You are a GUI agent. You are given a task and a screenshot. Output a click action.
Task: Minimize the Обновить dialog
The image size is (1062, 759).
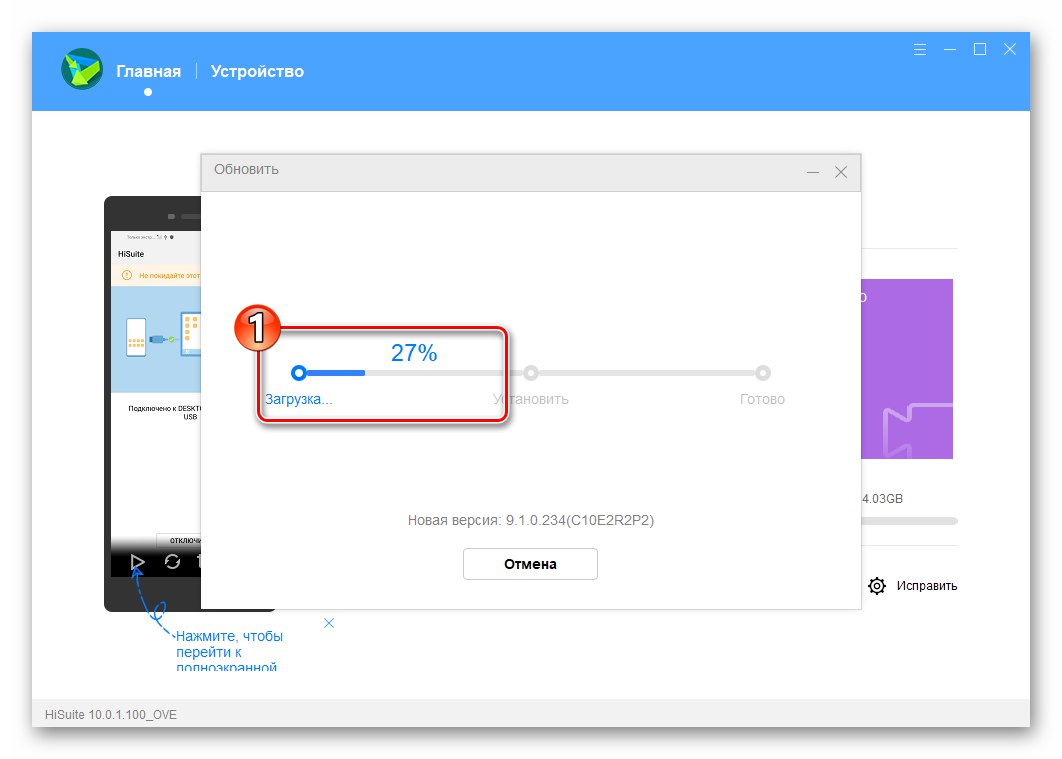(813, 173)
